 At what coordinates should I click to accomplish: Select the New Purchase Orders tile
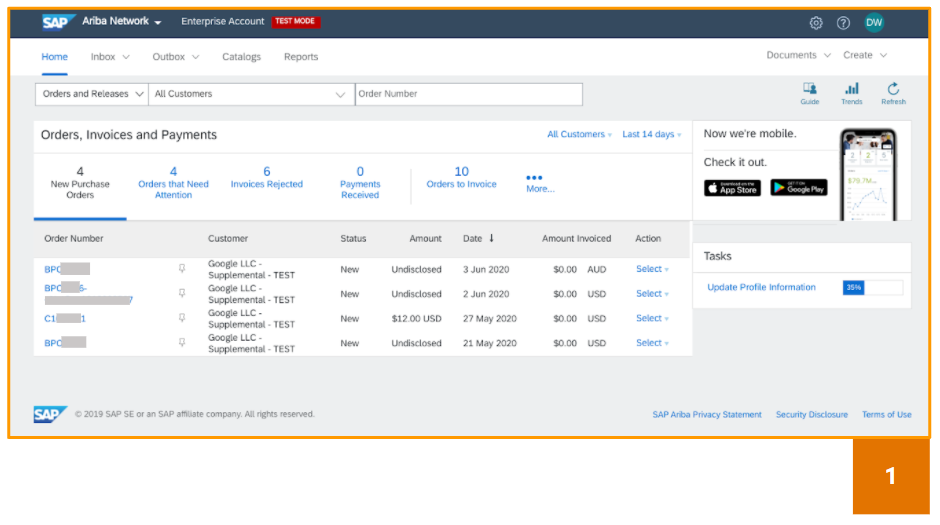click(x=80, y=183)
